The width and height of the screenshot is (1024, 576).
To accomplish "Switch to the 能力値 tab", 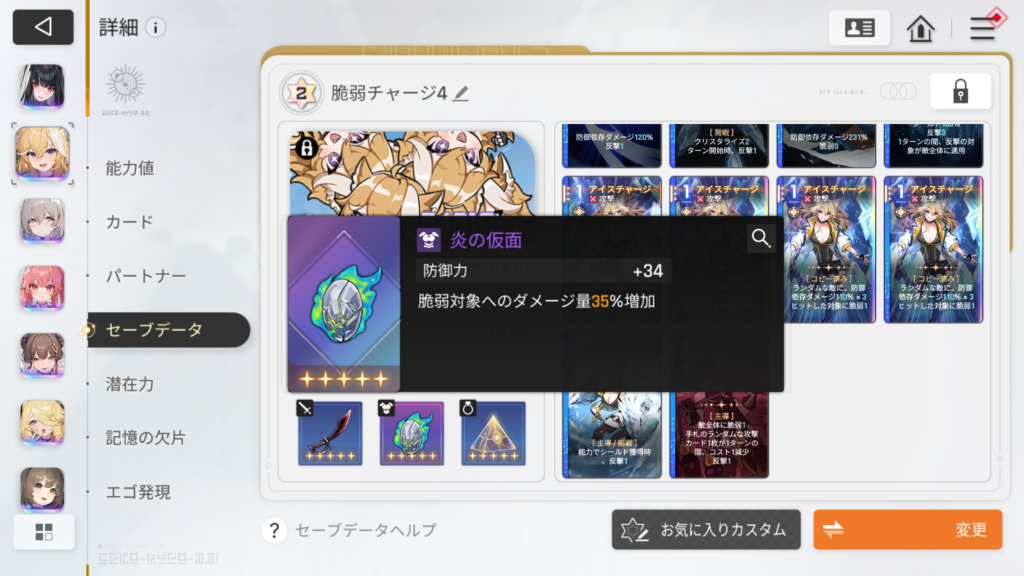I will (130, 168).
